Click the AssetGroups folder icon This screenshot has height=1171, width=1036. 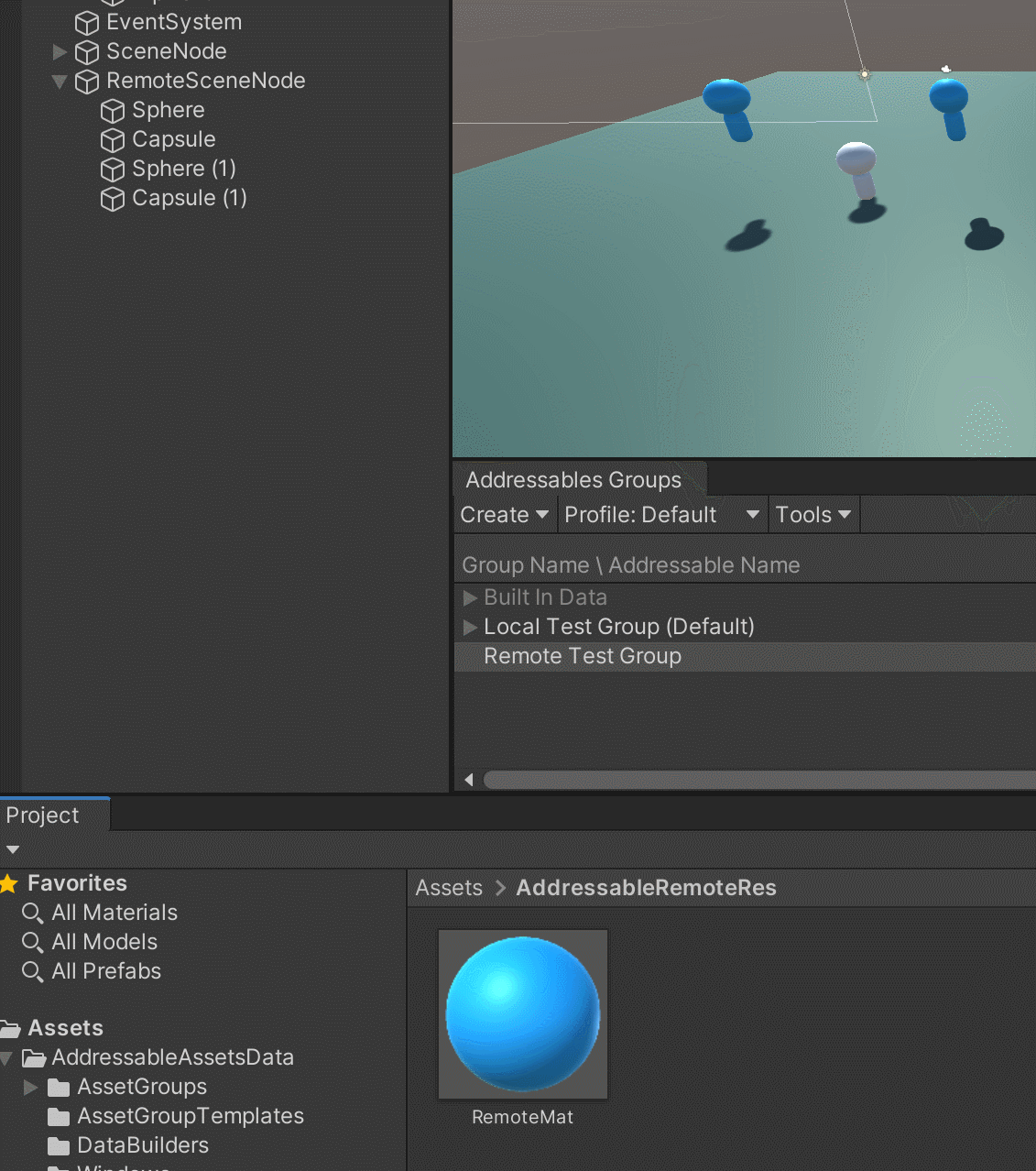pyautogui.click(x=59, y=1088)
